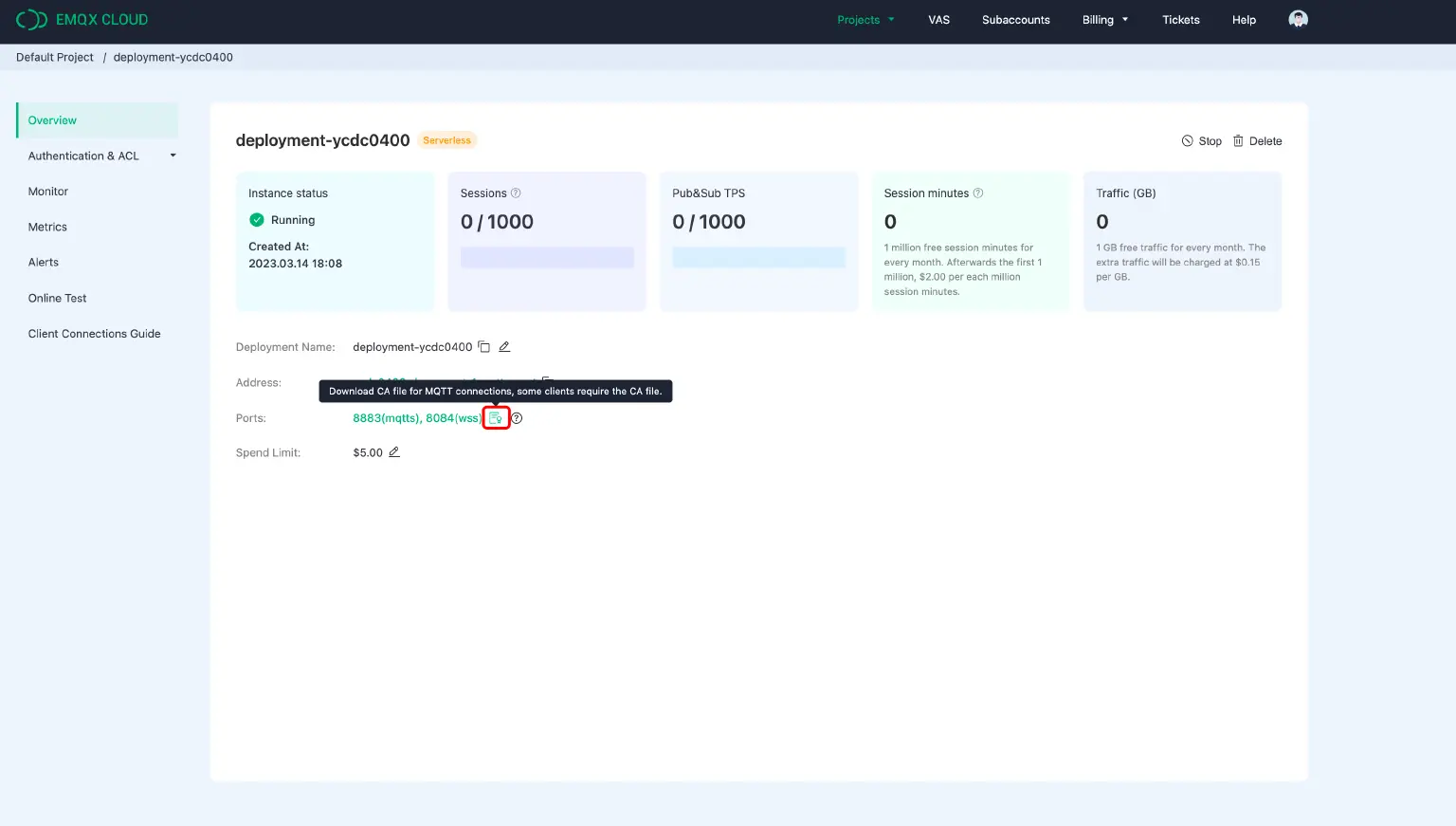This screenshot has height=826, width=1456.
Task: Open the Client Connections Guide
Action: 94,333
